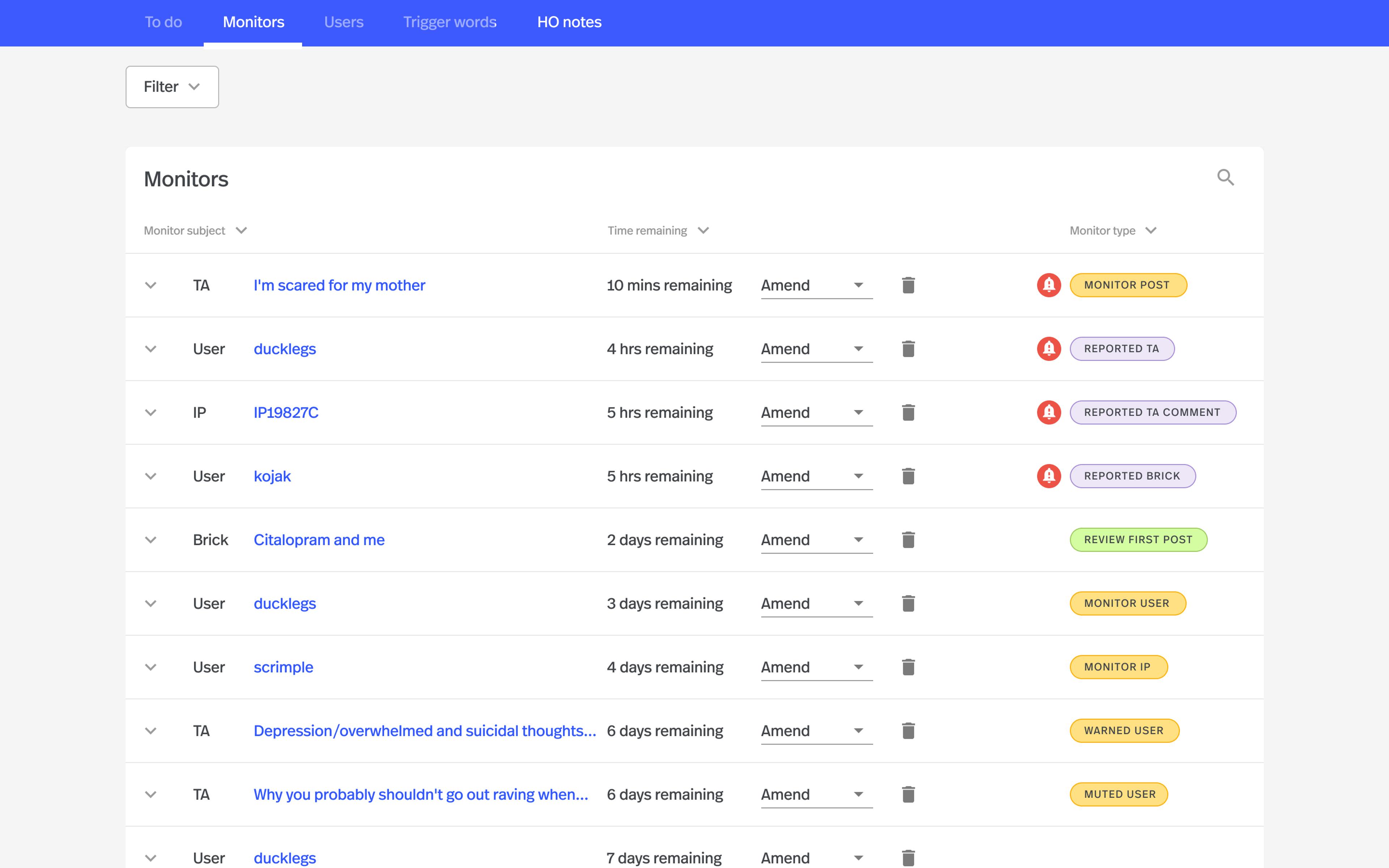Expand the 'Citalopram and me' row
Image resolution: width=1389 pixels, height=868 pixels.
[x=150, y=540]
